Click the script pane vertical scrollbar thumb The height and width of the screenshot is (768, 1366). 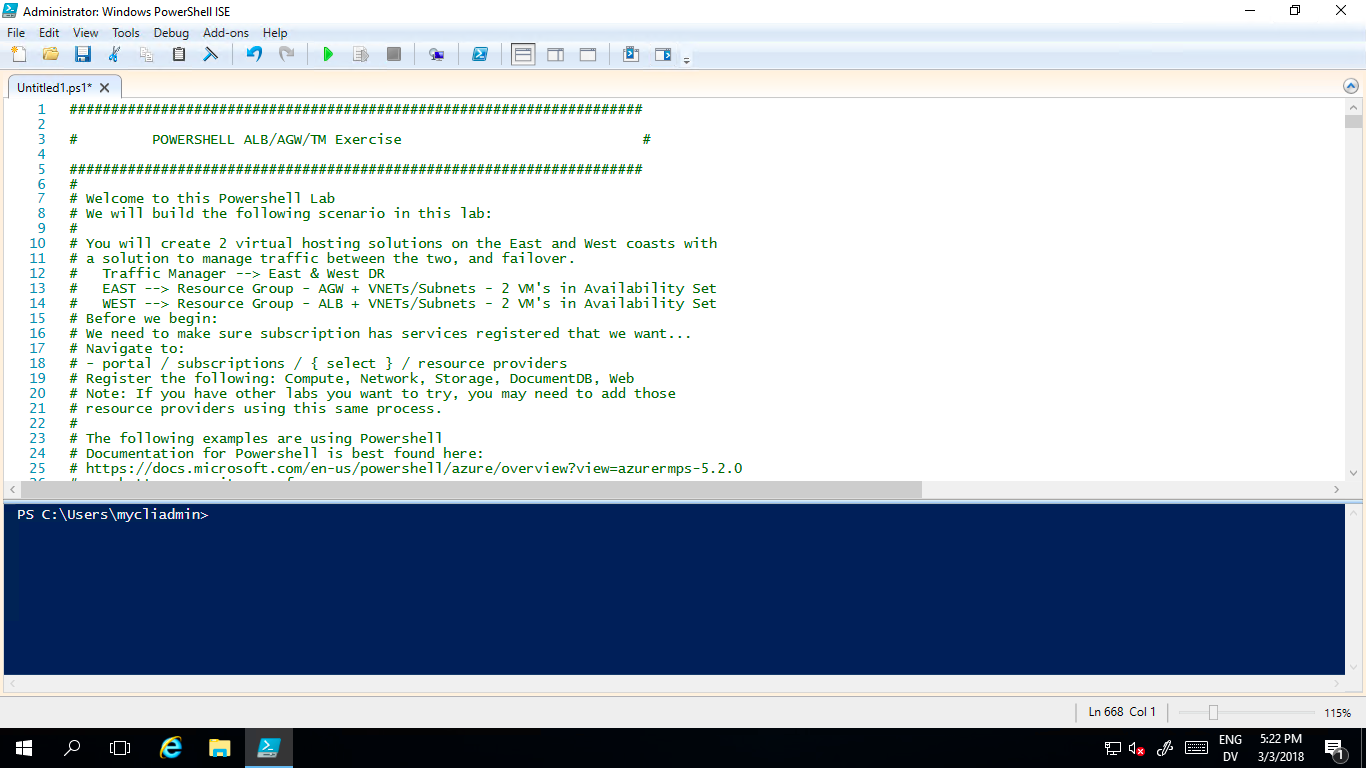(x=1353, y=122)
